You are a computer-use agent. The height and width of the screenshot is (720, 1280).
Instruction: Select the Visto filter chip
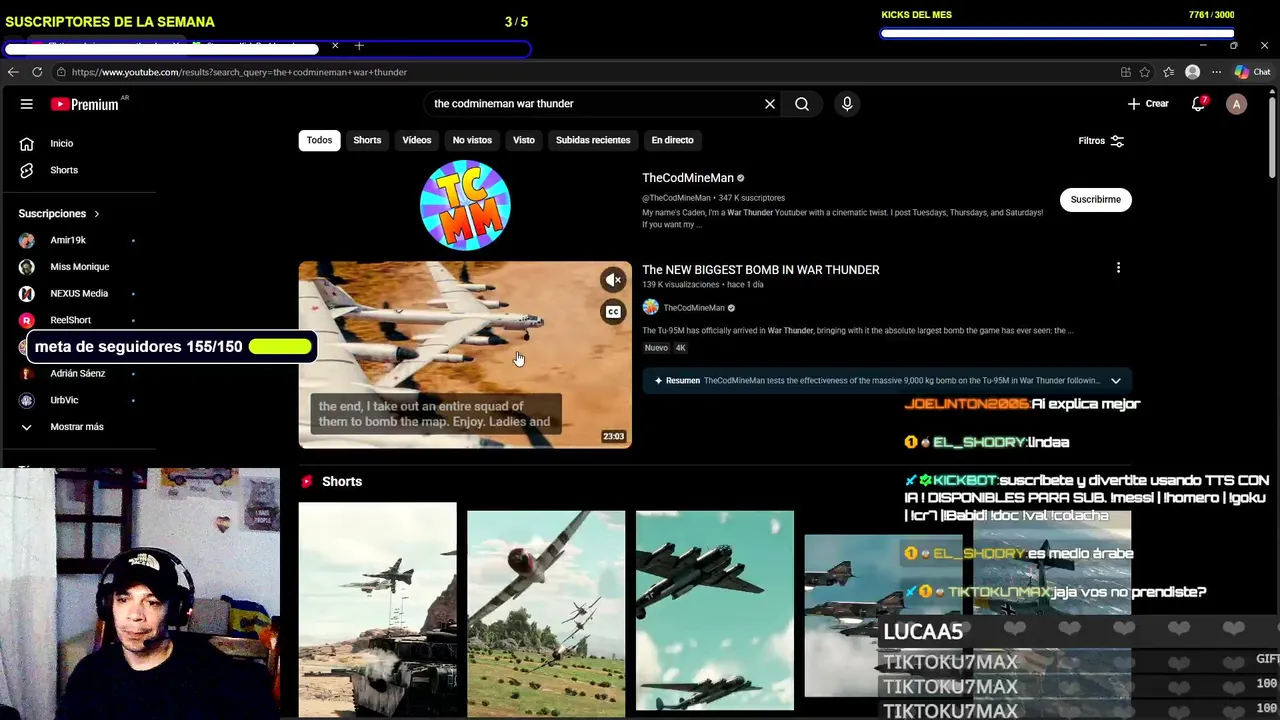[524, 140]
